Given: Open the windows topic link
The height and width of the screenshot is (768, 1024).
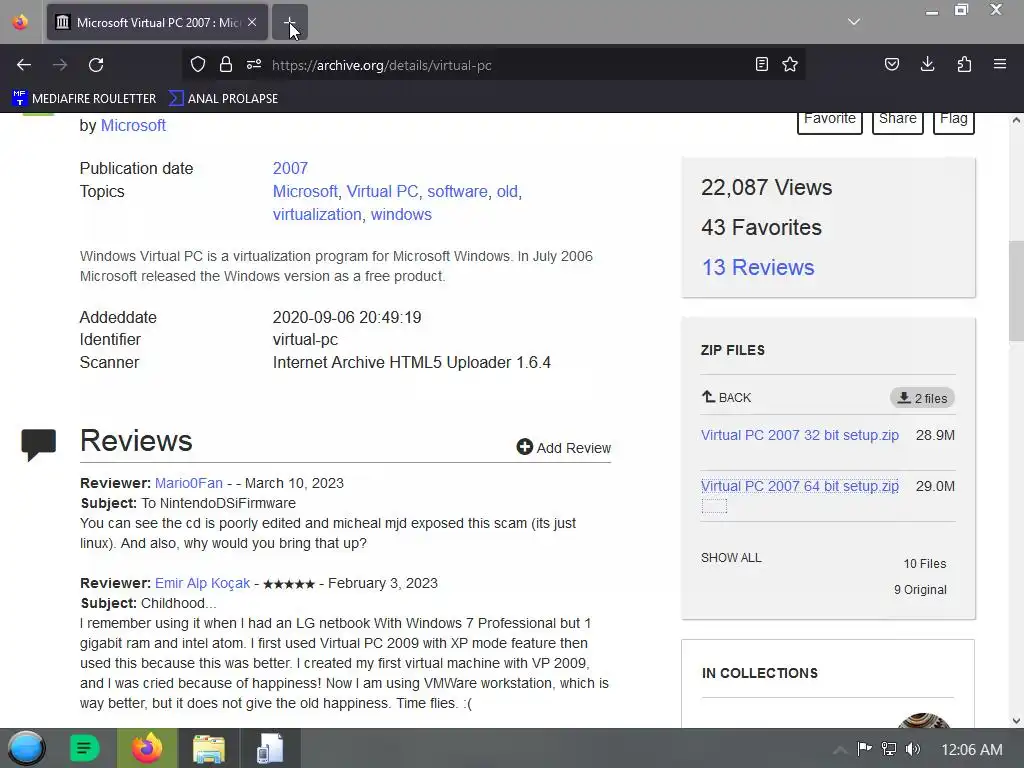Looking at the screenshot, I should (x=401, y=214).
